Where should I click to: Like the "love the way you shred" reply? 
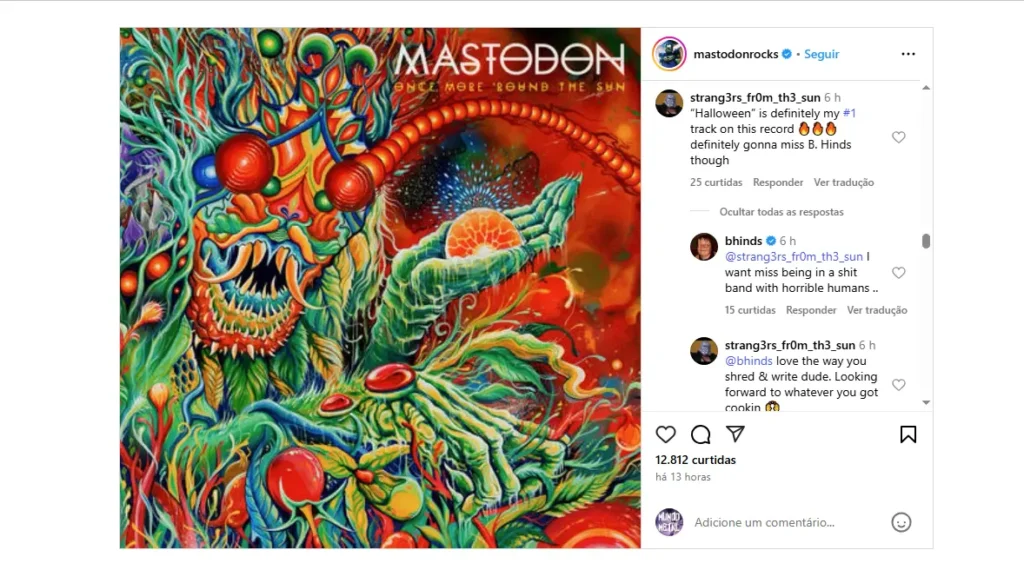tap(899, 385)
